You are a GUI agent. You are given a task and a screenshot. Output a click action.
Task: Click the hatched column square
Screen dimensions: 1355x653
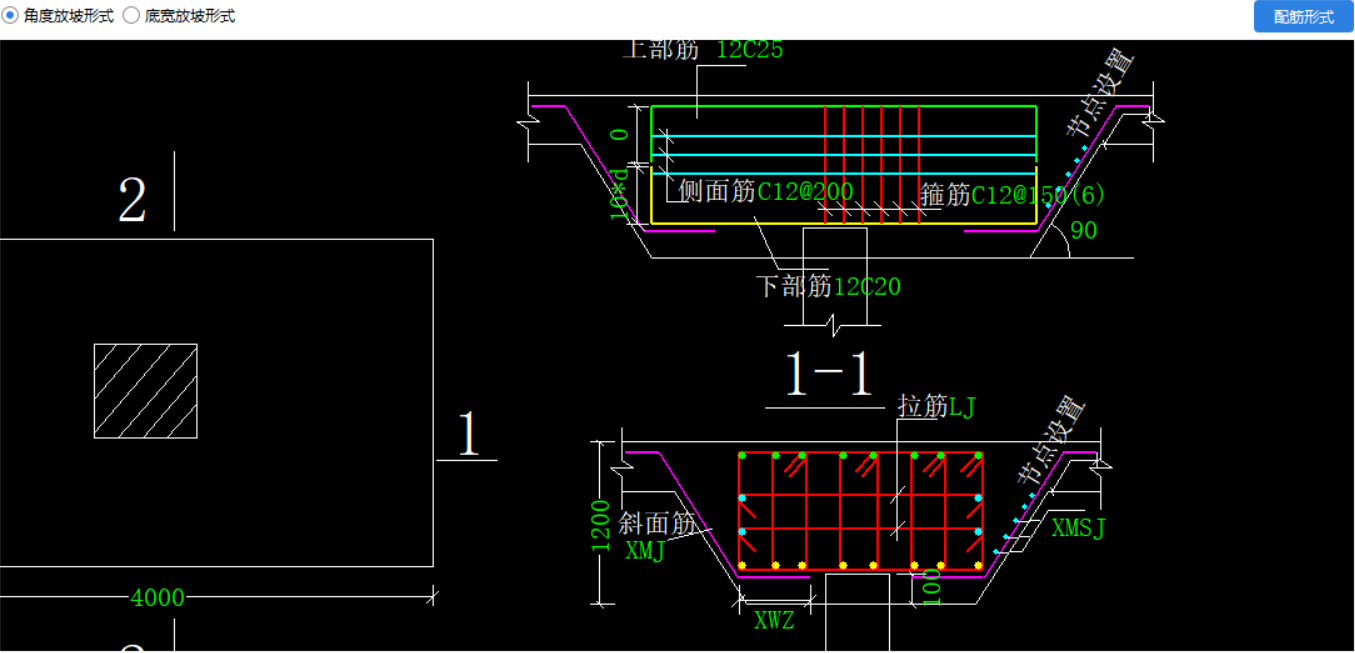146,391
